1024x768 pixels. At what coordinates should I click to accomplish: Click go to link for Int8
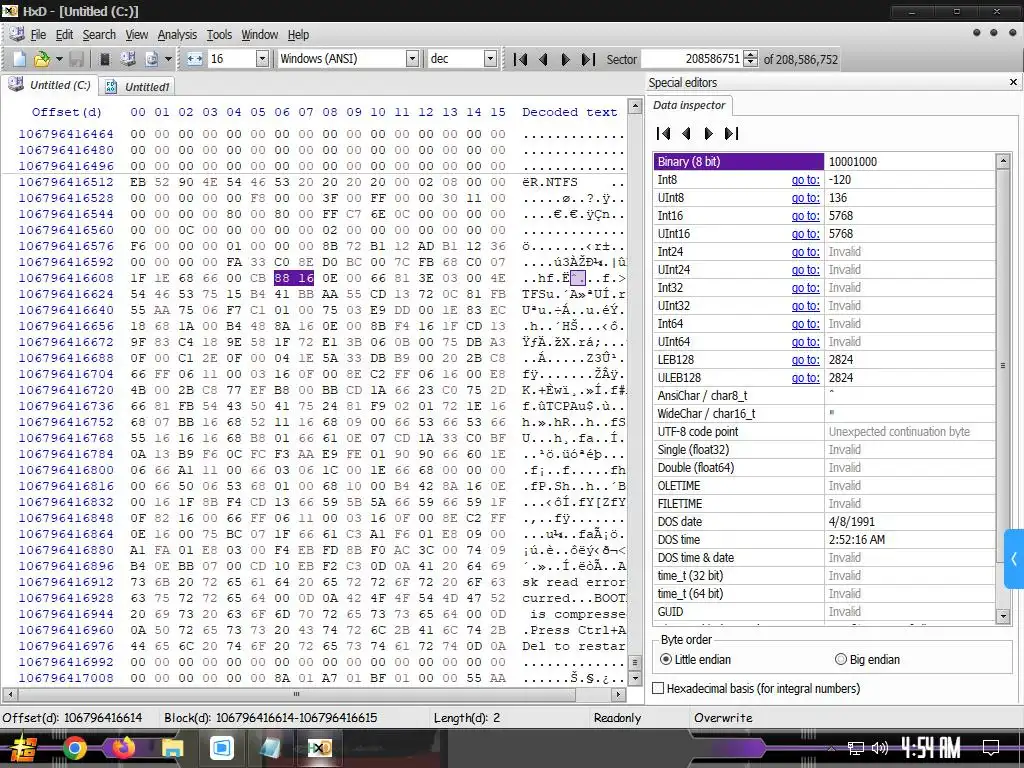pos(805,180)
